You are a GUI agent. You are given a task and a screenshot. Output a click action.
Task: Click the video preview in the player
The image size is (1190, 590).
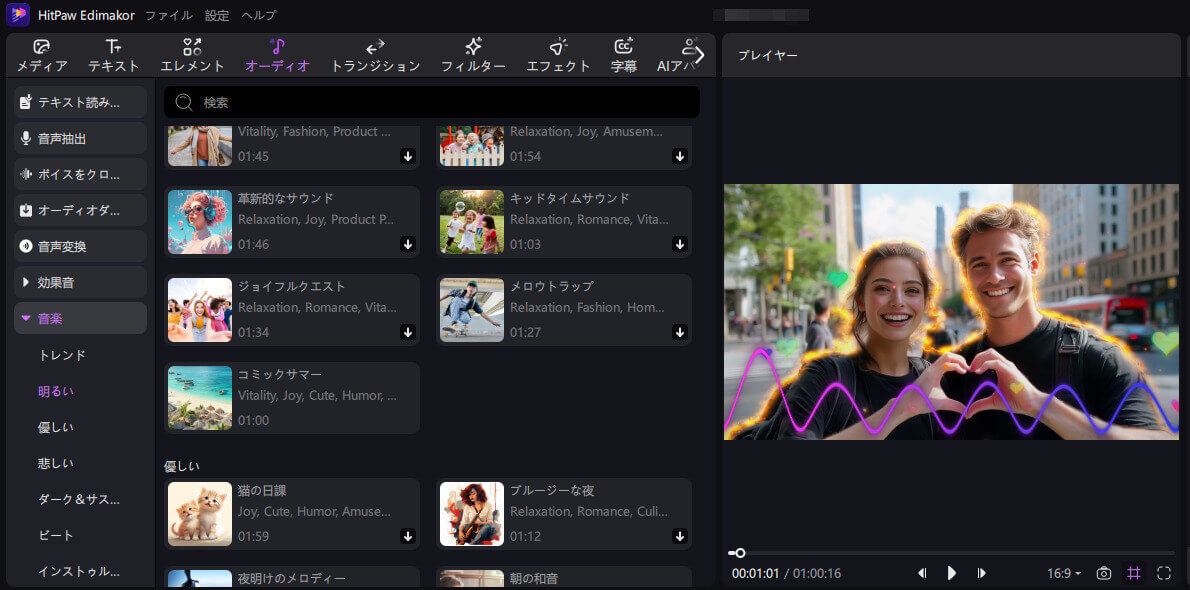tap(952, 311)
